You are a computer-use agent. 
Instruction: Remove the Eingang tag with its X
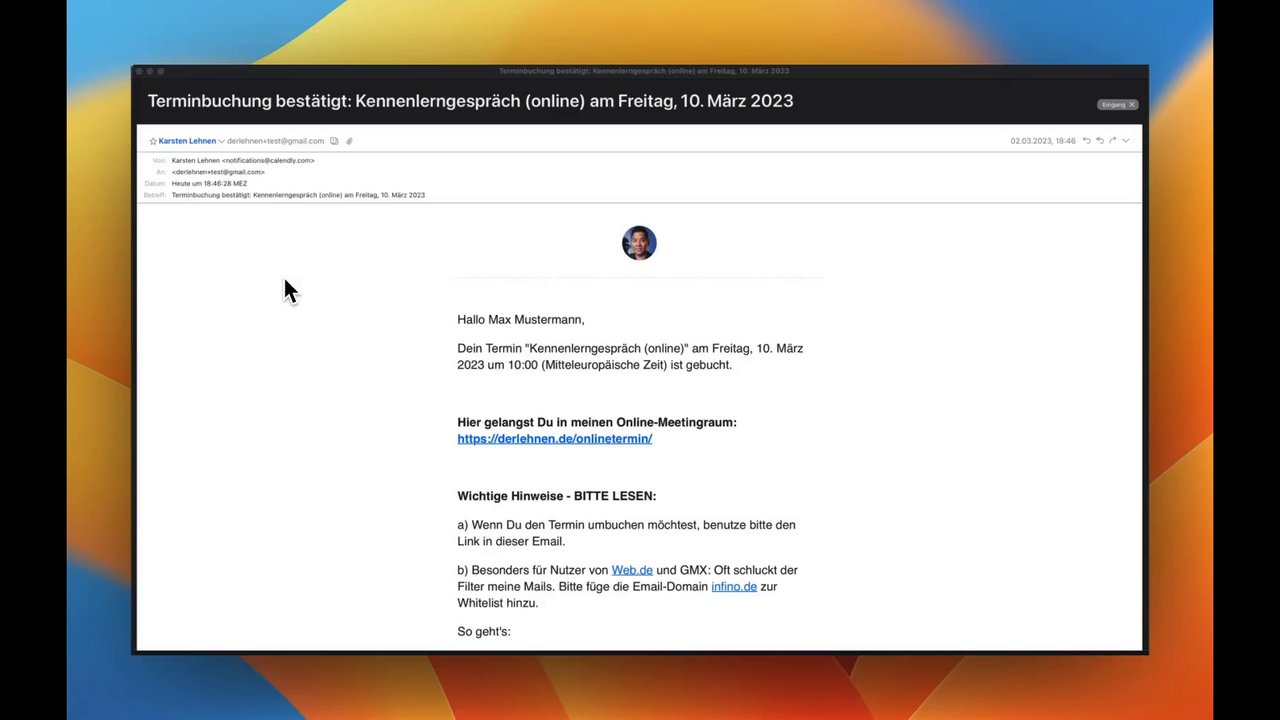(x=1132, y=104)
